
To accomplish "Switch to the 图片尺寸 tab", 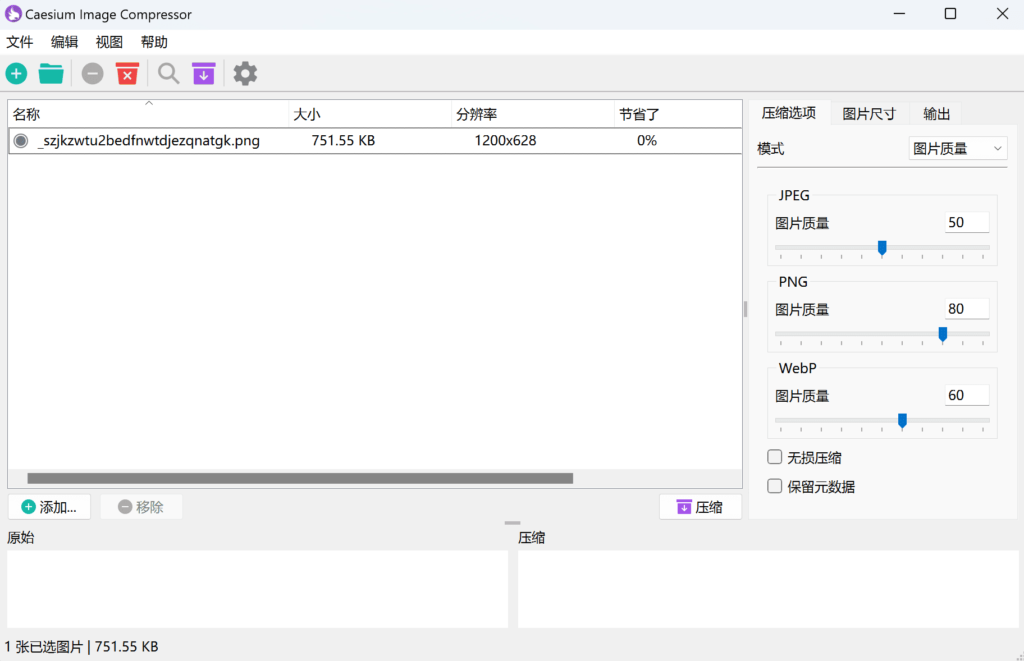I will pos(869,114).
